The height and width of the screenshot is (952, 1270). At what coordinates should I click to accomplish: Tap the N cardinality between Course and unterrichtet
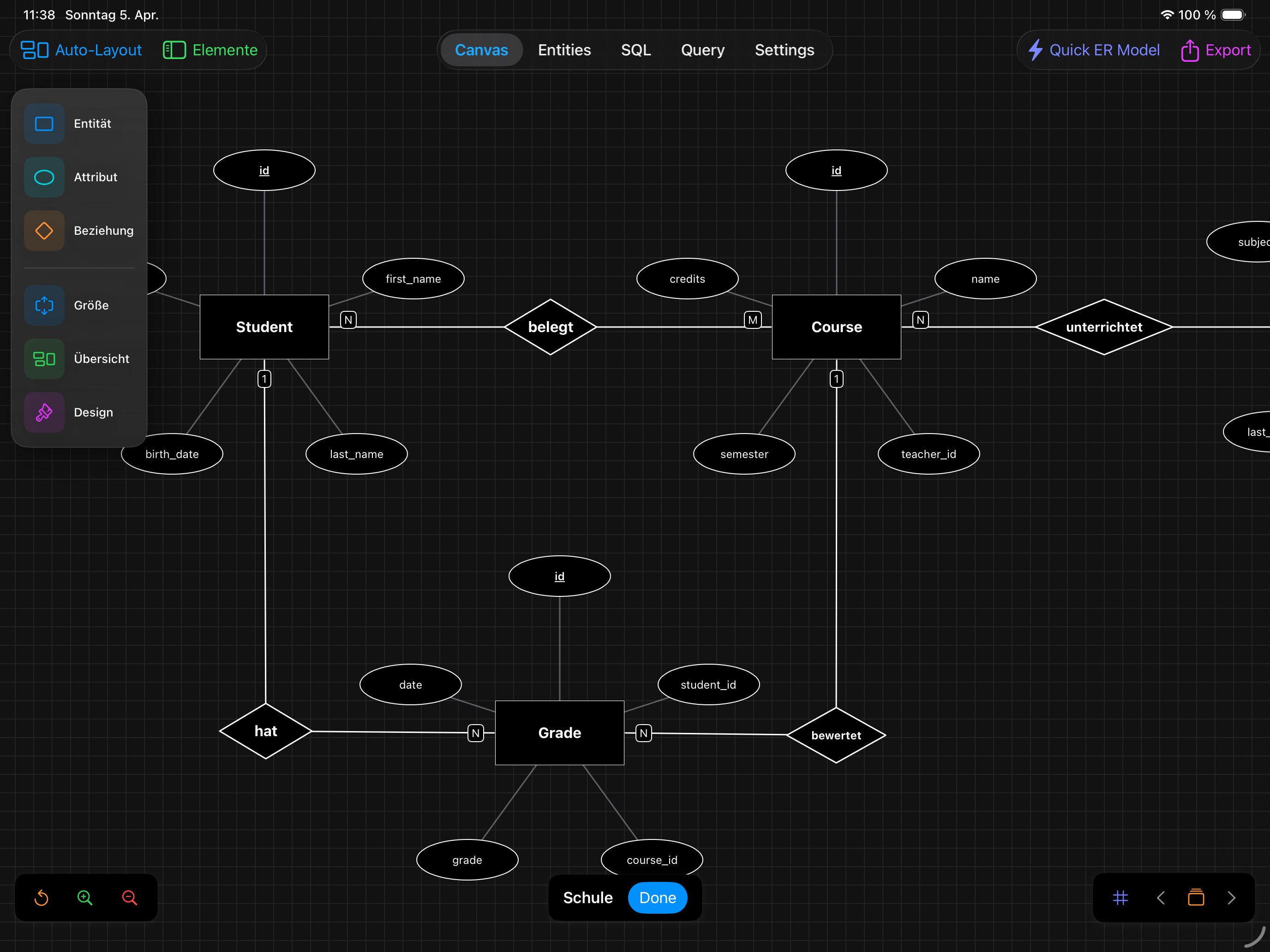(x=920, y=320)
